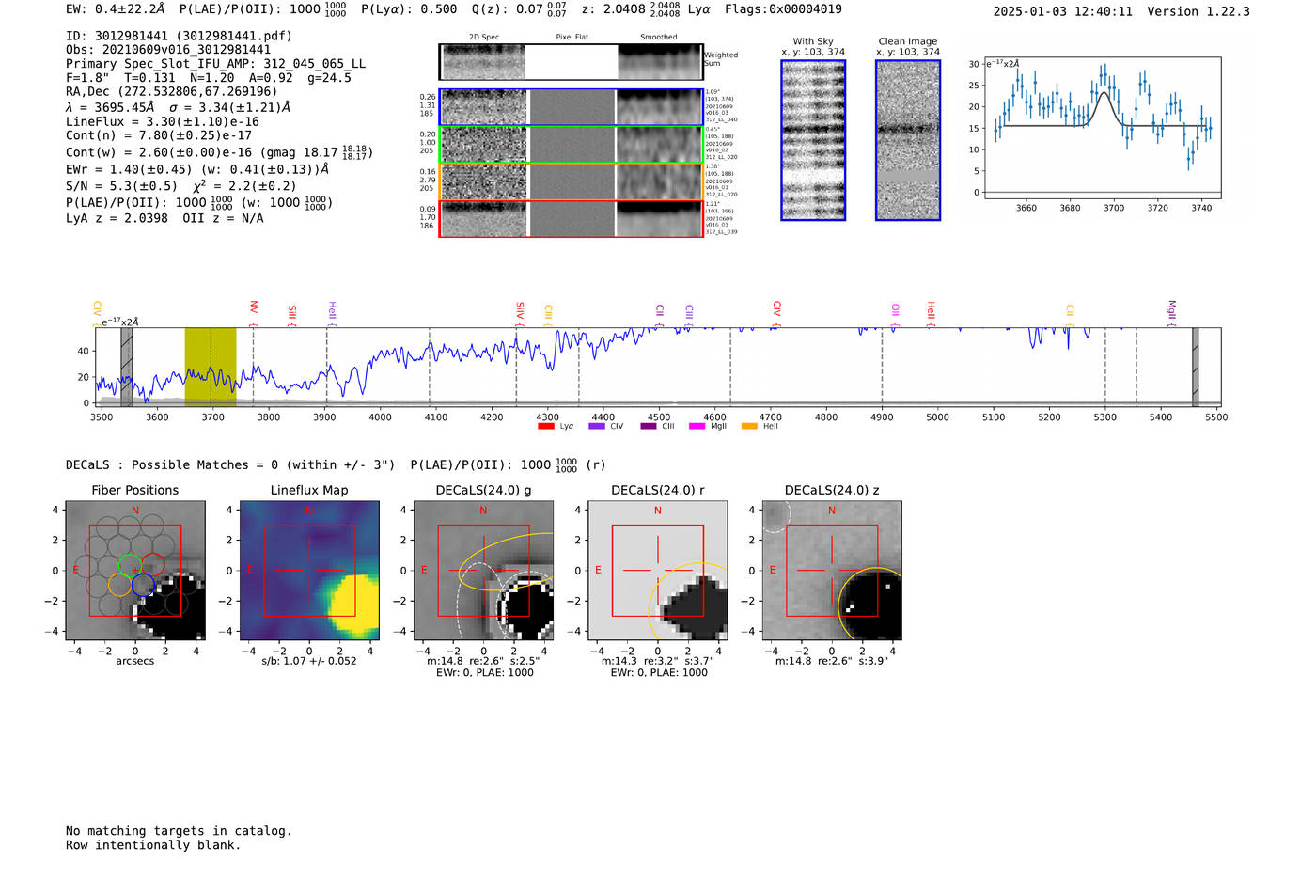1316x896 pixels.
Task: Select the "Row intentionally blank." text
Action: point(153,845)
